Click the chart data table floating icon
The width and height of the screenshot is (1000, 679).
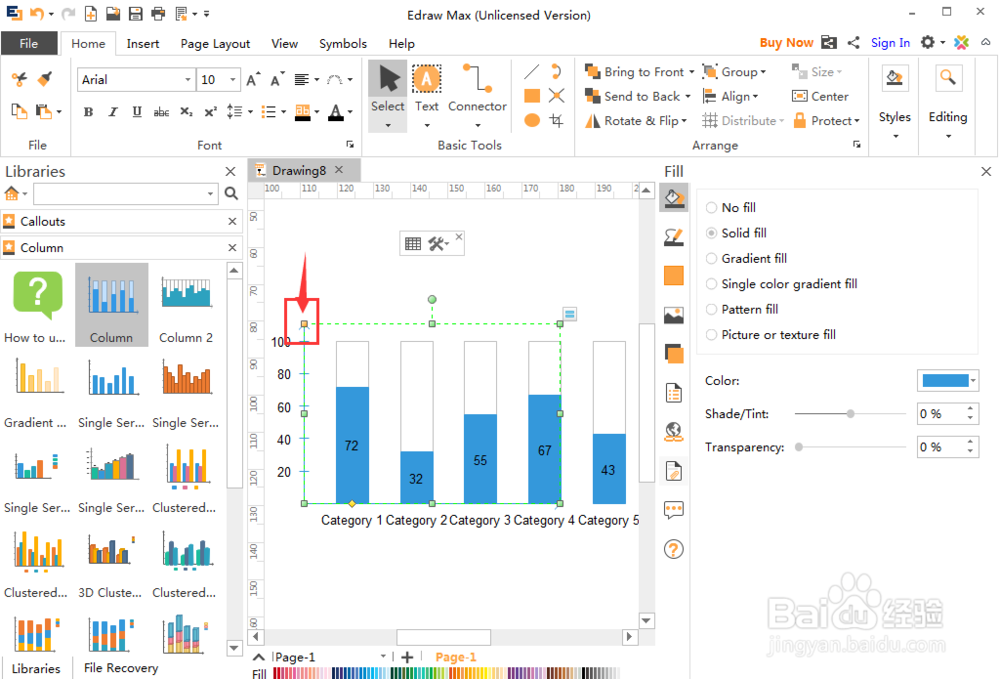(x=413, y=244)
